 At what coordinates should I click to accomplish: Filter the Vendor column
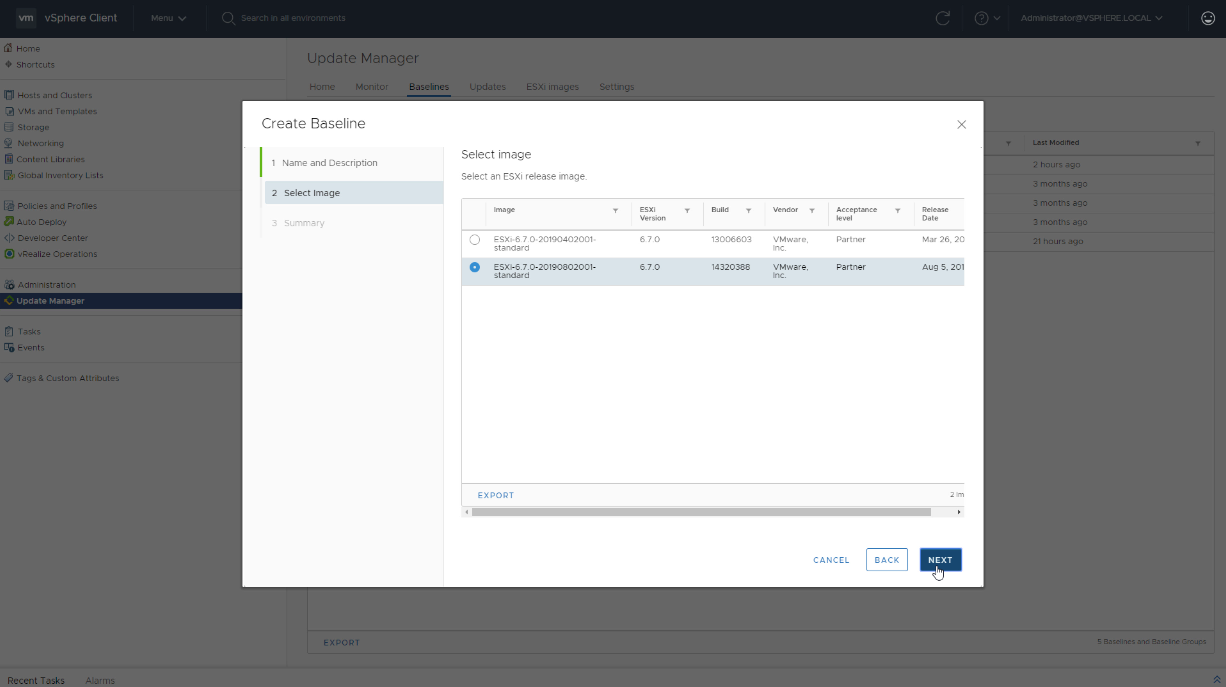[812, 210]
